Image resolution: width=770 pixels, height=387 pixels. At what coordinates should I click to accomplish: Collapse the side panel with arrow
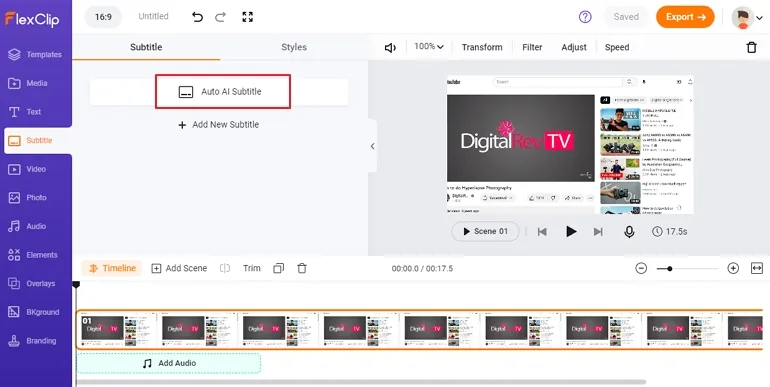[x=372, y=146]
